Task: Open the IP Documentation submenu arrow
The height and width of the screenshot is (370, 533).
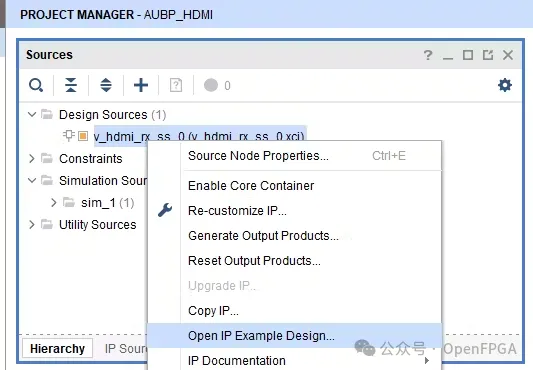Action: pyautogui.click(x=427, y=360)
